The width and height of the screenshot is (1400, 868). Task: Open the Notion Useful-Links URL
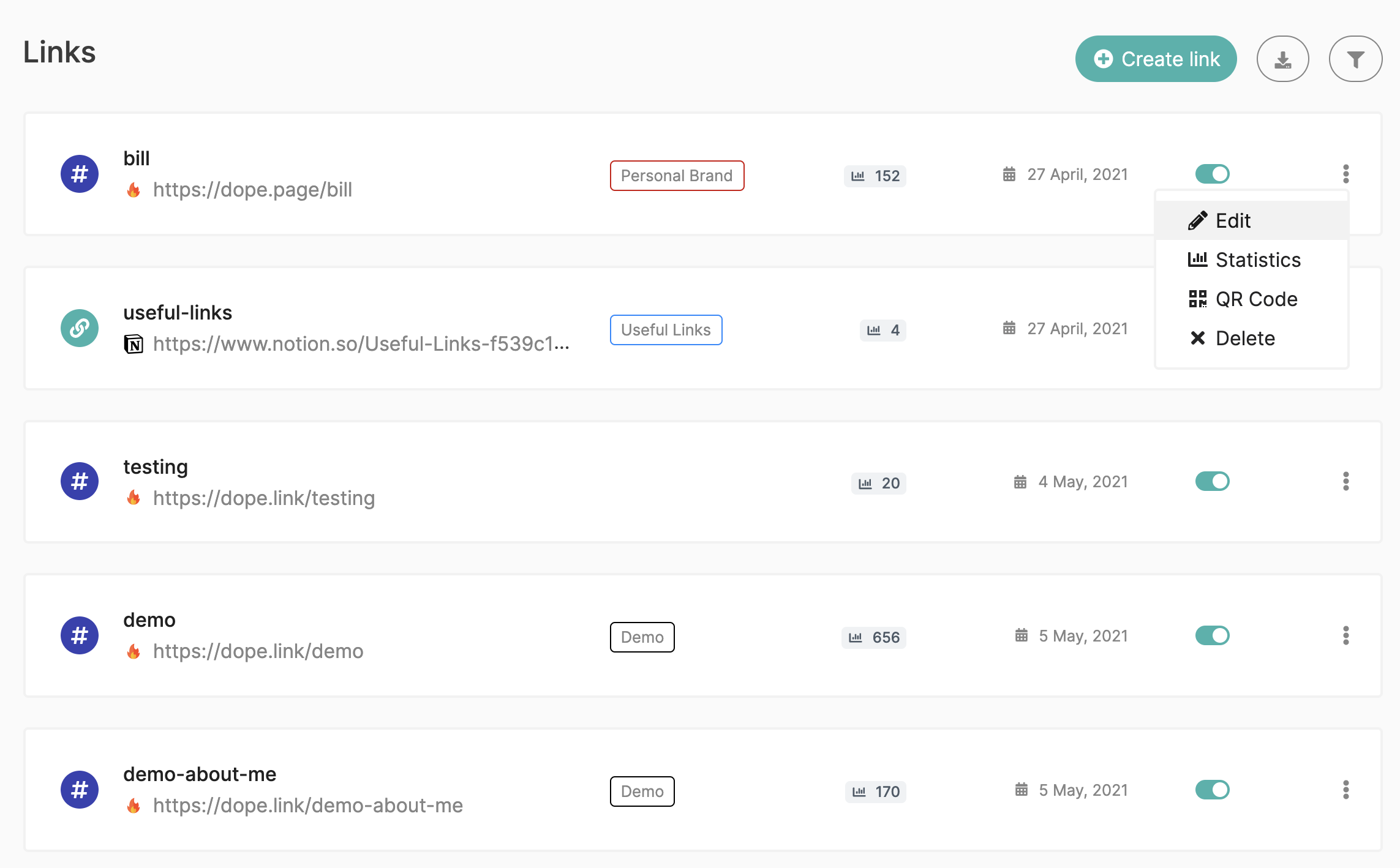tap(361, 344)
